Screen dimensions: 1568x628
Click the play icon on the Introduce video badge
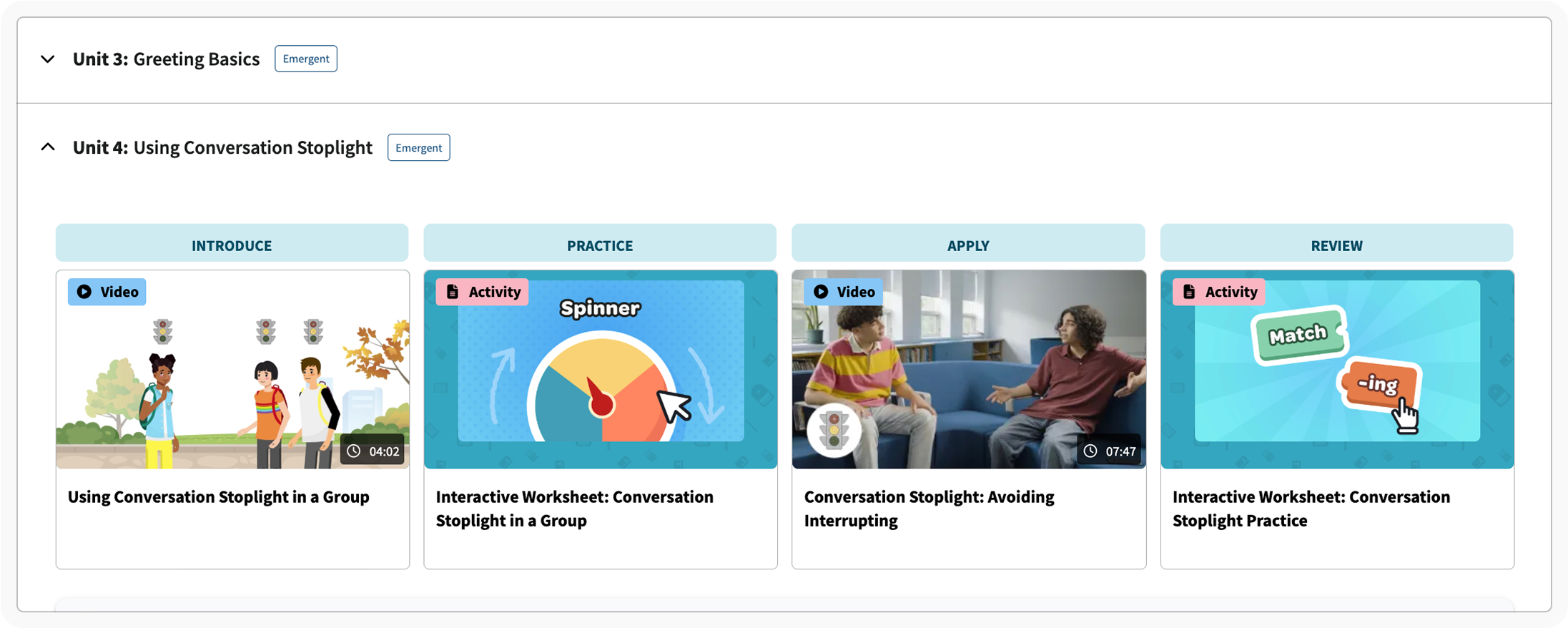click(84, 292)
